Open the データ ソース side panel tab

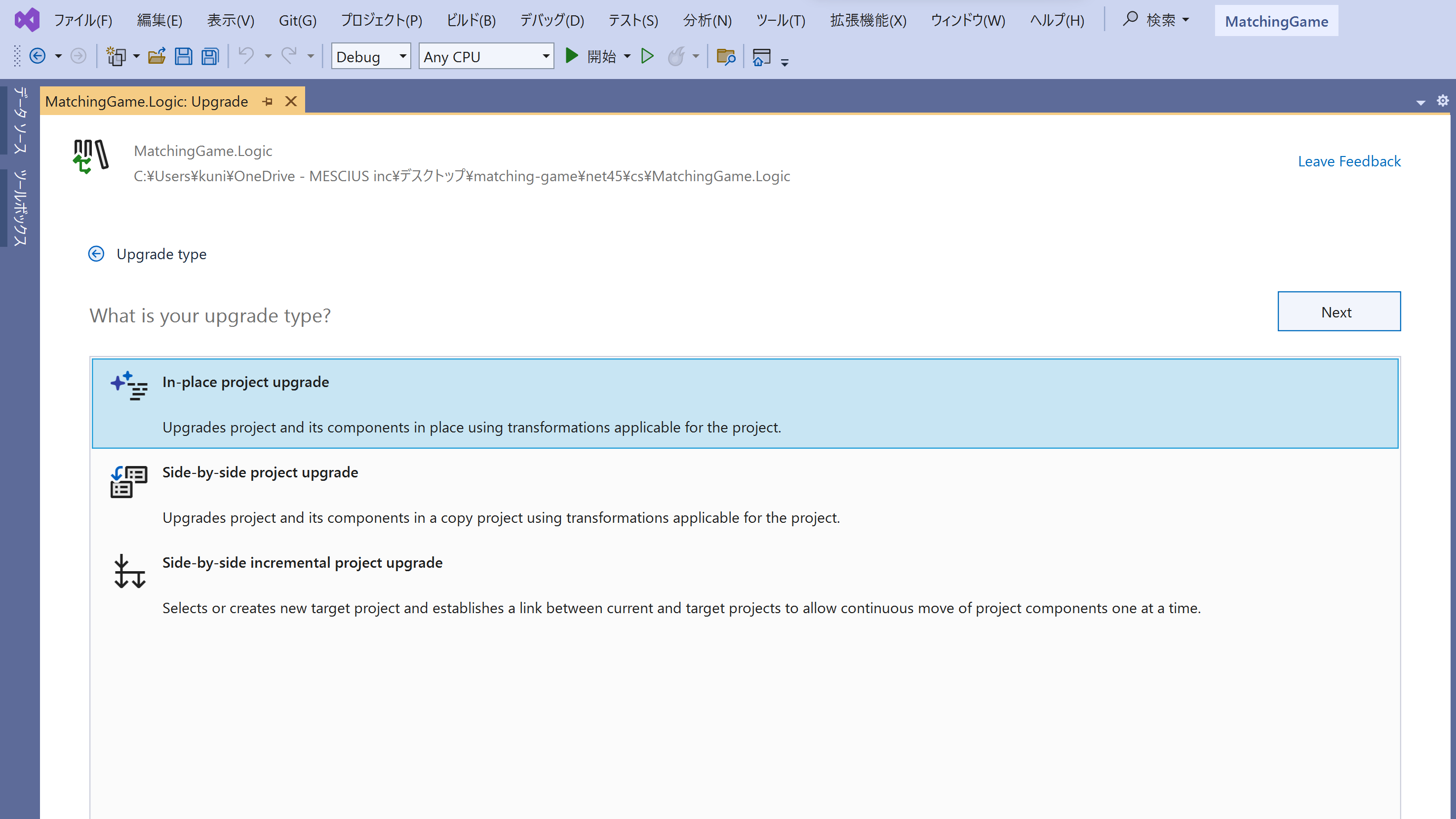(20, 119)
